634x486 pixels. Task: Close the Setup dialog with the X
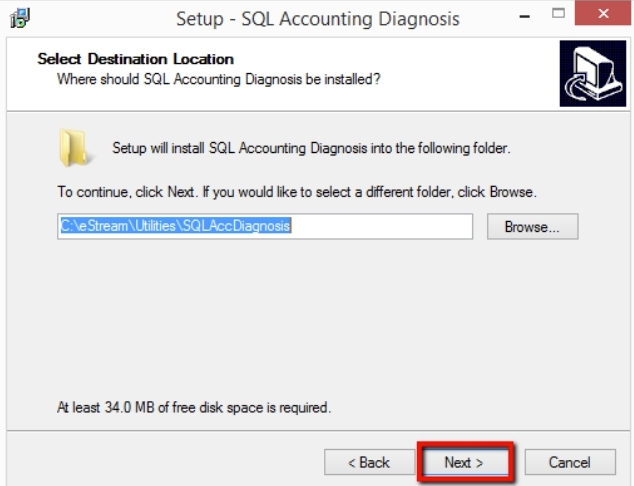coord(601,15)
